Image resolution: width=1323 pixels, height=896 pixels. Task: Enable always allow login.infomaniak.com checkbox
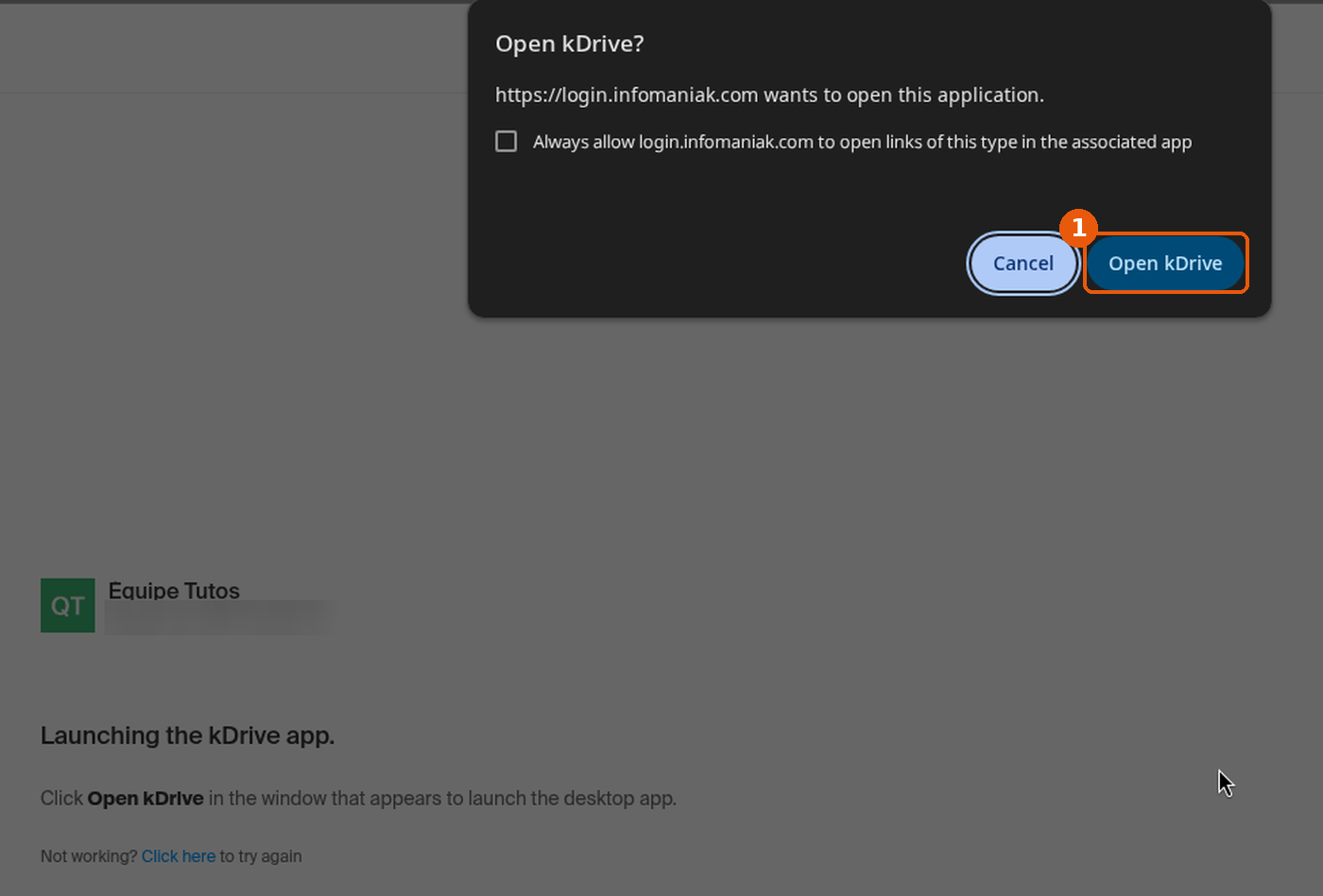pos(507,142)
